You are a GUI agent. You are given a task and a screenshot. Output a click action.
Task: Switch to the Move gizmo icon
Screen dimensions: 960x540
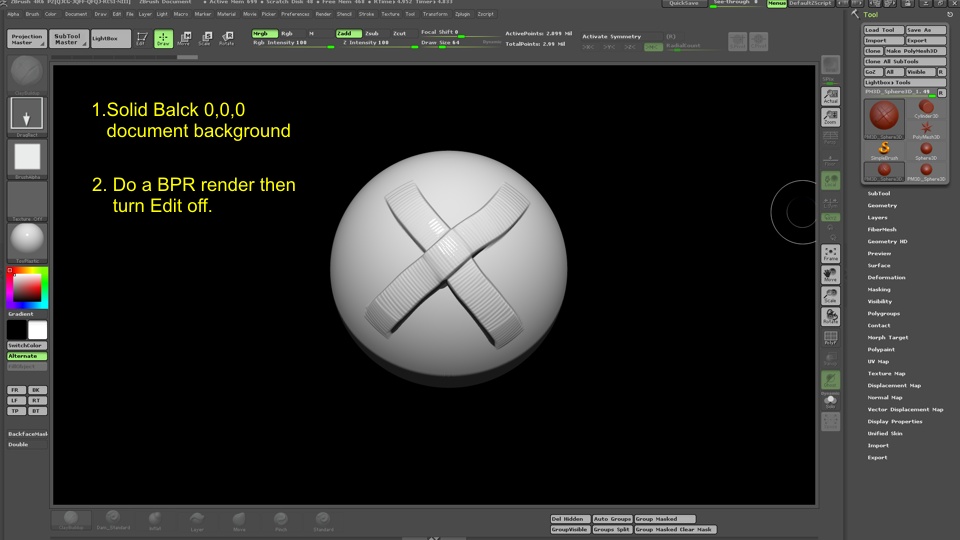184,39
